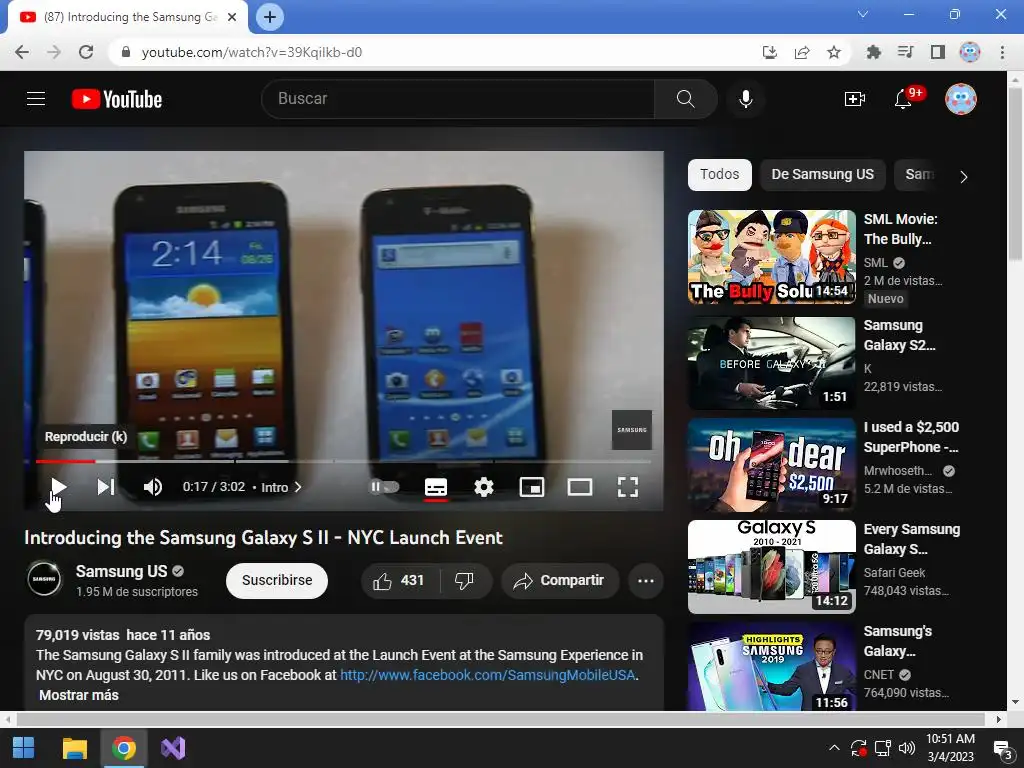Click the Suscribirse button
Viewport: 1024px width, 768px height.
[x=277, y=581]
